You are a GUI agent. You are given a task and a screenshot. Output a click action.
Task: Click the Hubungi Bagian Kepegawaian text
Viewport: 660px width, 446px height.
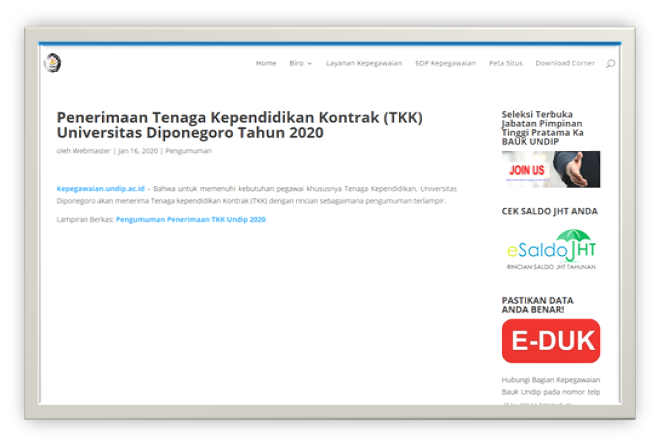pos(548,380)
